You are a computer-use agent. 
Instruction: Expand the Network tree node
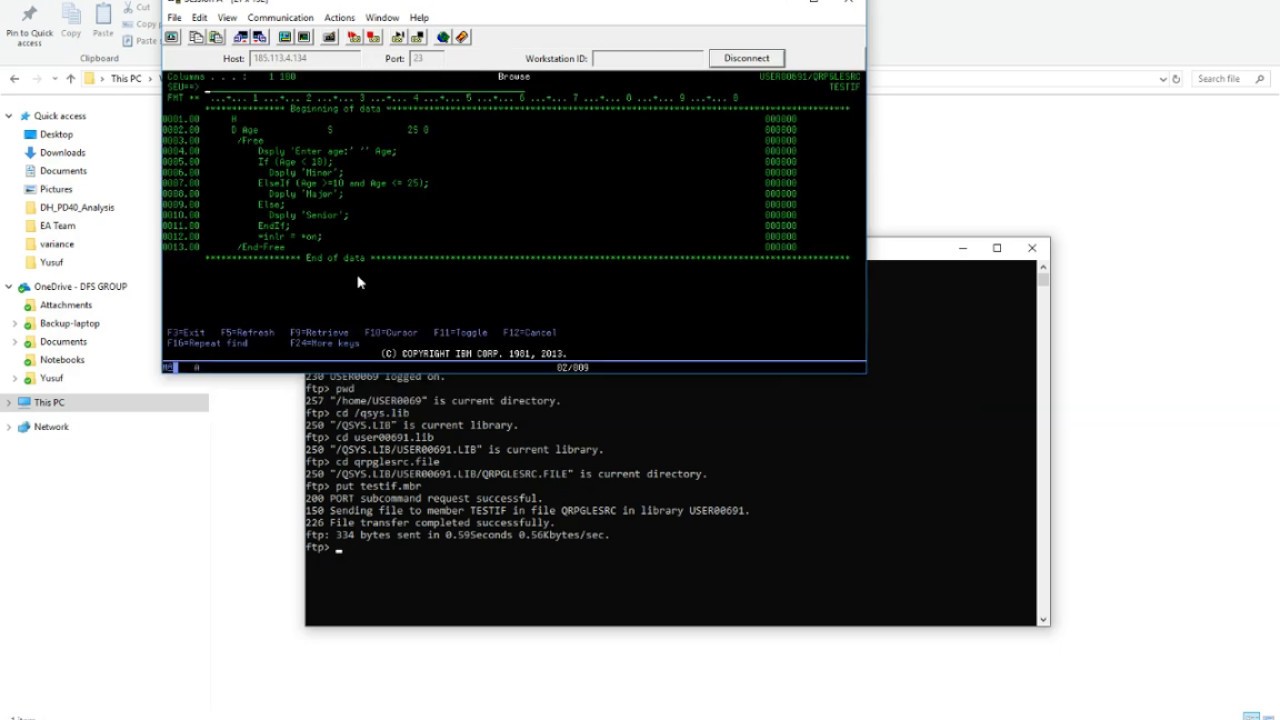(x=9, y=427)
